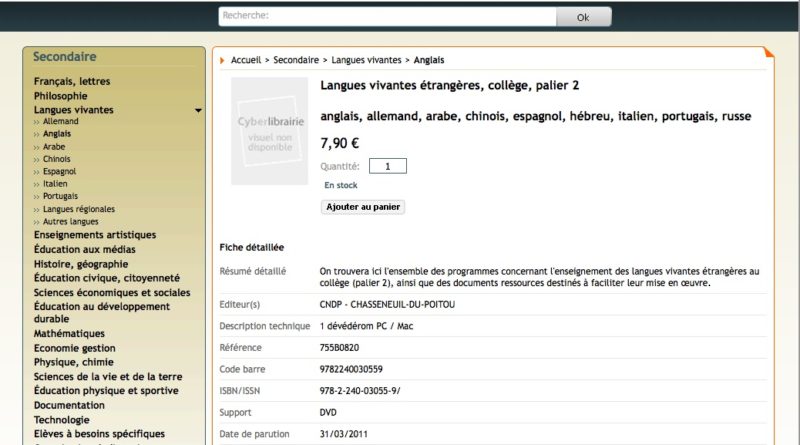Click Support value DVD
This screenshot has height=445, width=800.
pyautogui.click(x=328, y=412)
